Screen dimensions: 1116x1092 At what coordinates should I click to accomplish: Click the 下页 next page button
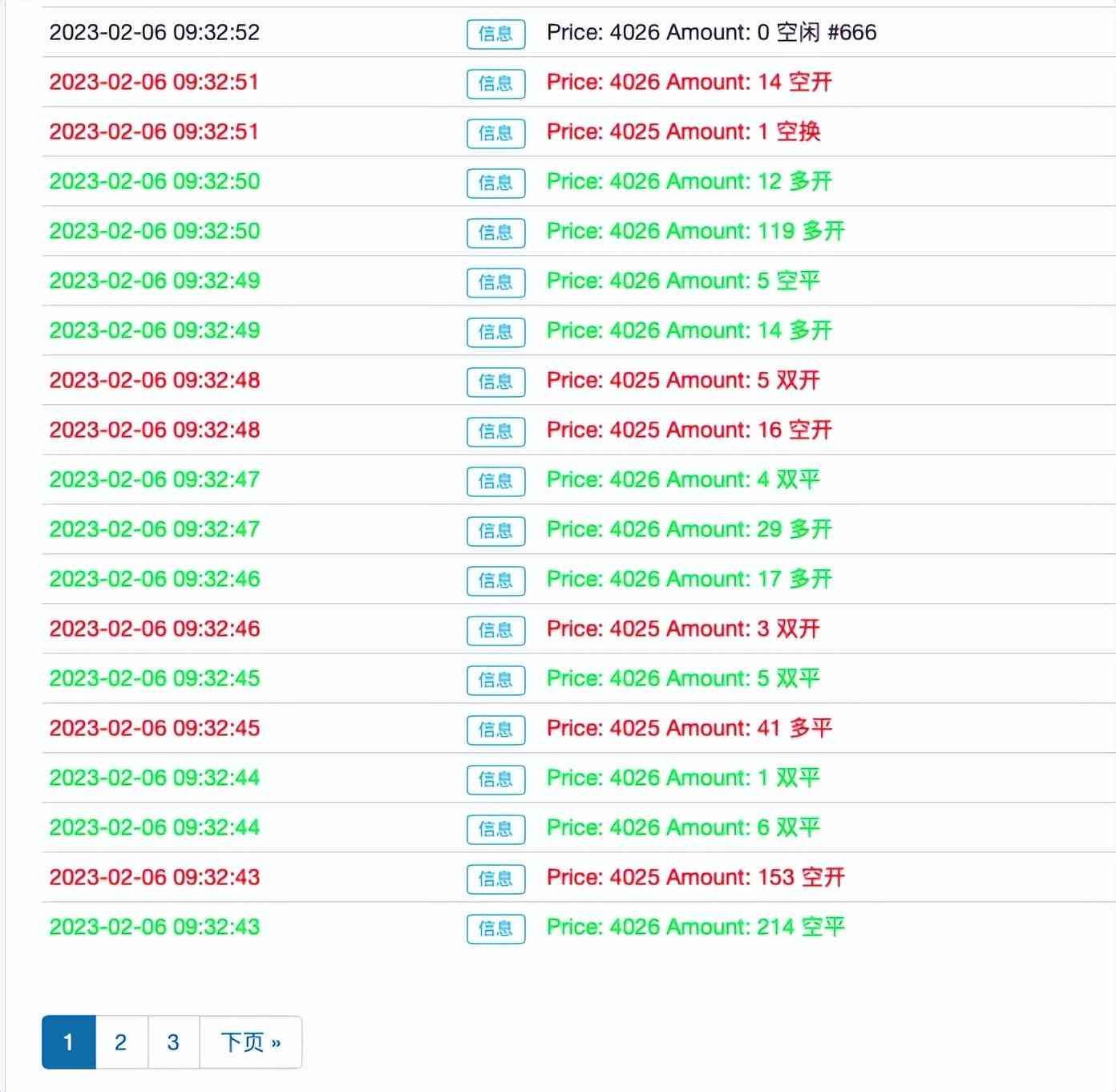click(250, 1042)
